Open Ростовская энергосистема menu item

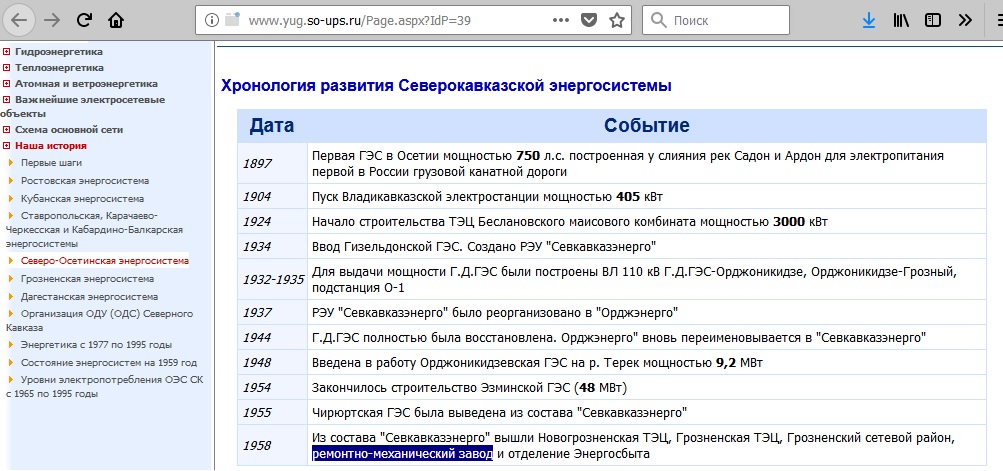click(x=85, y=180)
